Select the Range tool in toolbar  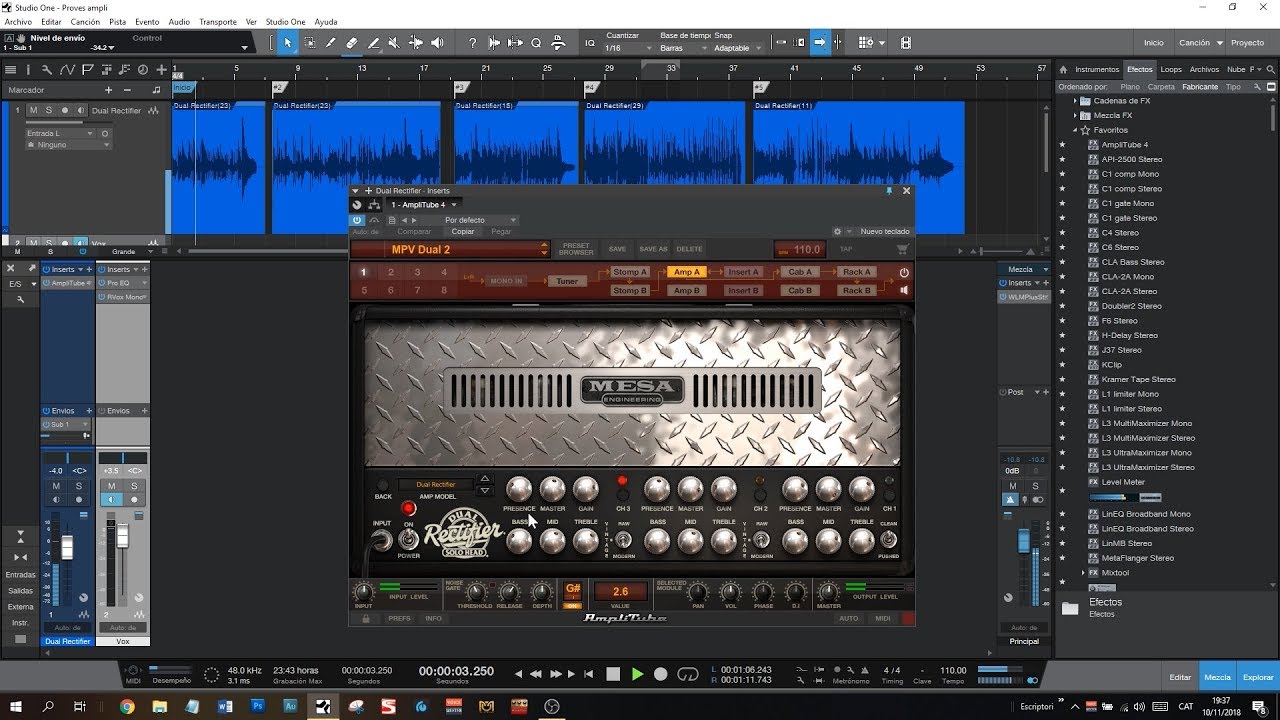point(309,43)
